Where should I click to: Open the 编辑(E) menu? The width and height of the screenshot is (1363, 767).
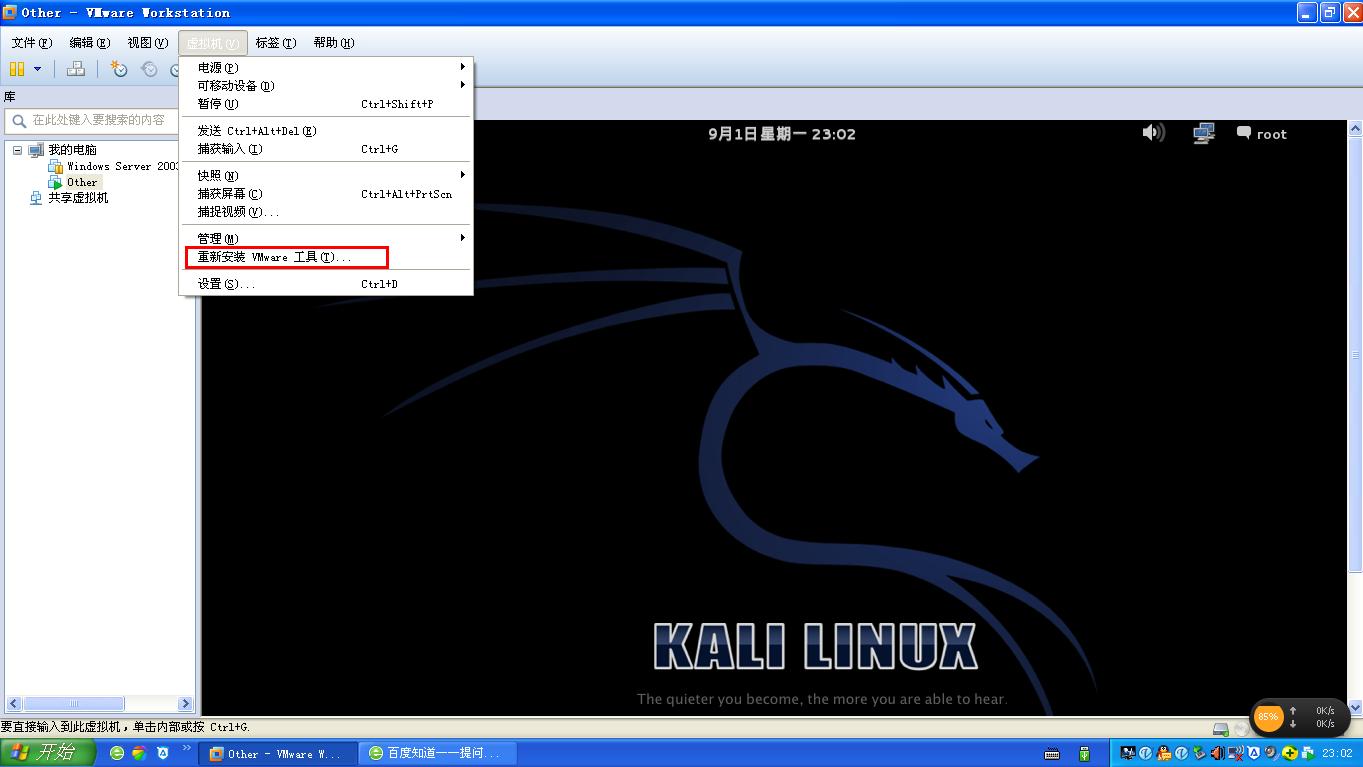89,43
